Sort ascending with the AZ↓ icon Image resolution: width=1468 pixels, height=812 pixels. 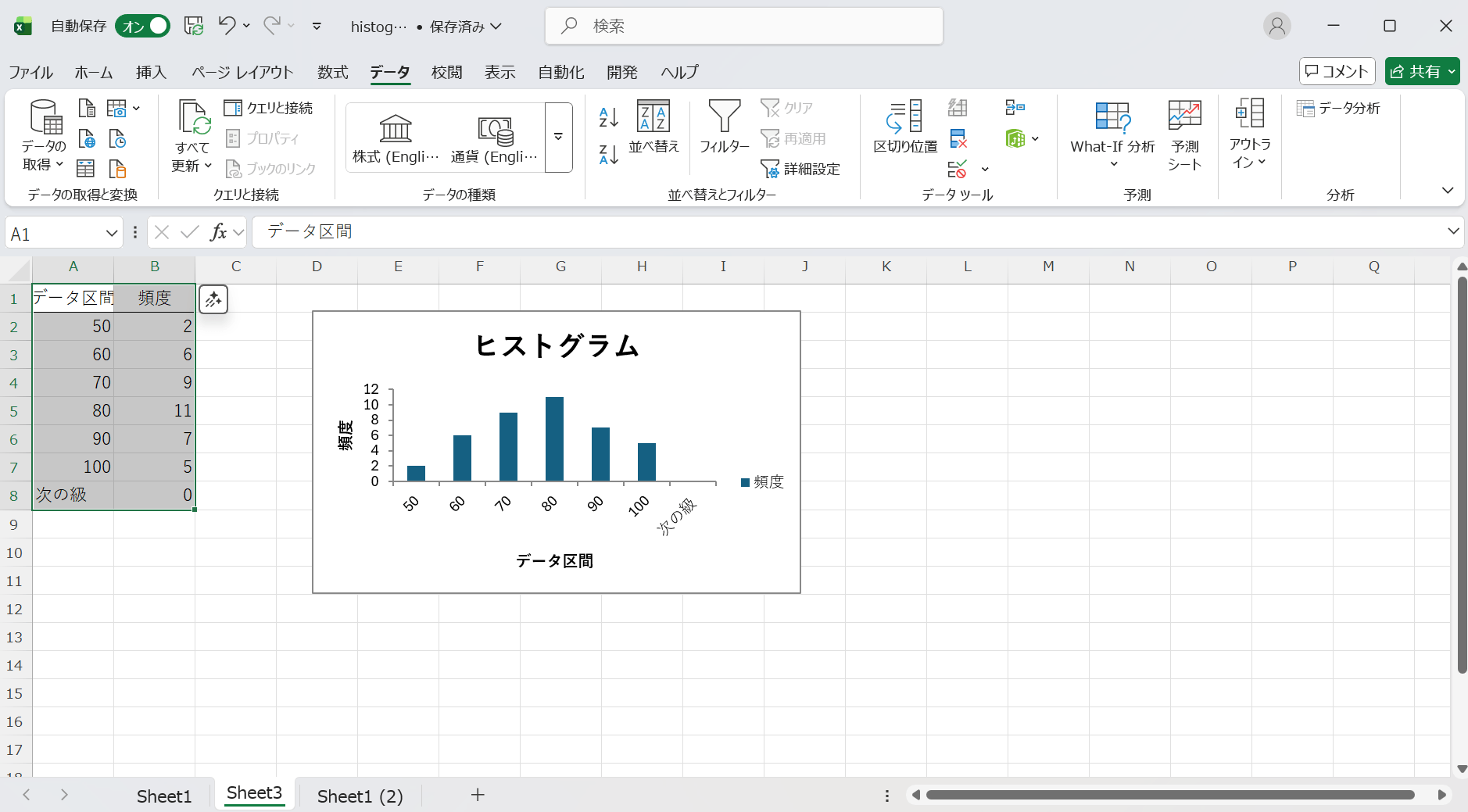coord(607,118)
